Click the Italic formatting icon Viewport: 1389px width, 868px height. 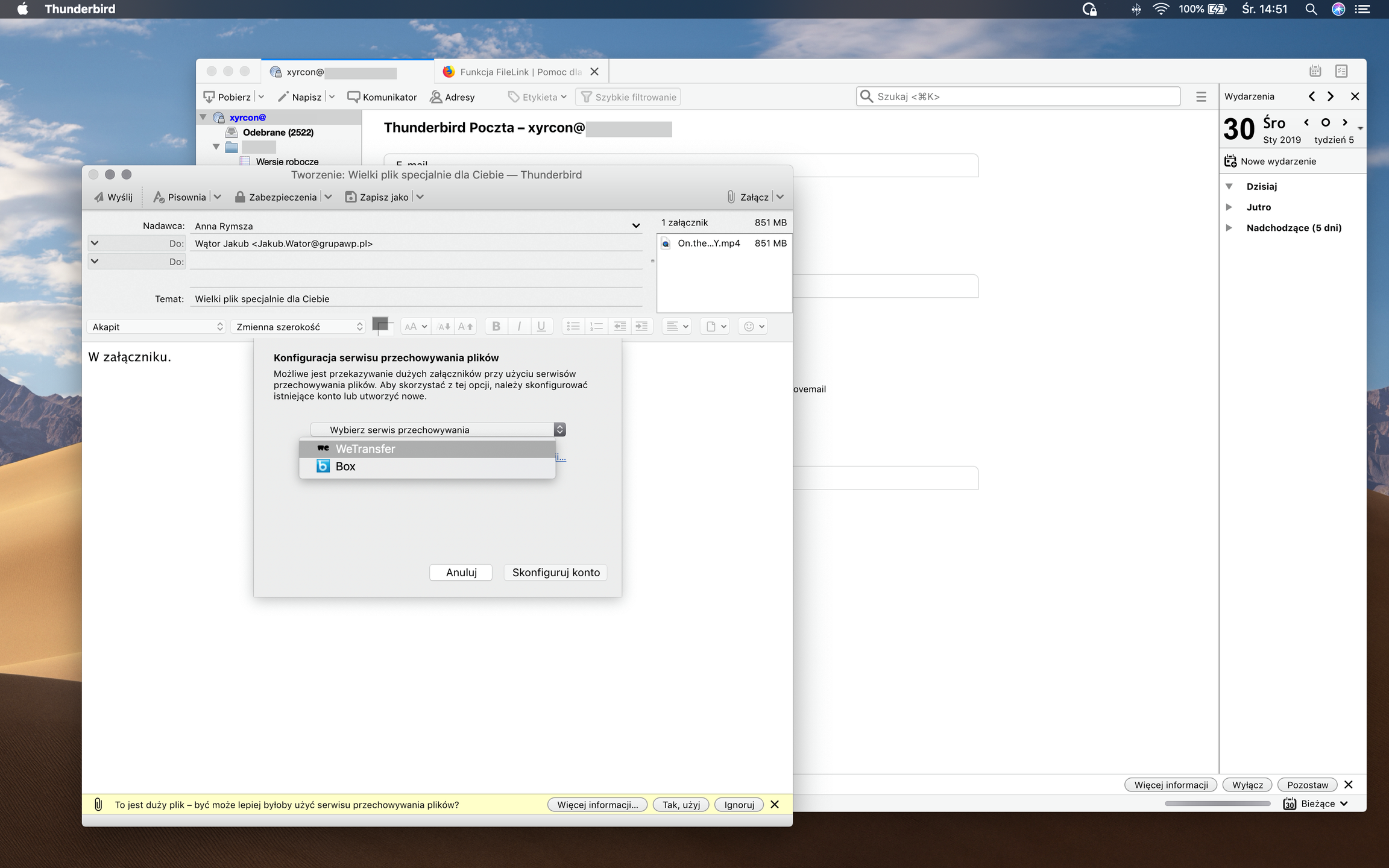518,326
